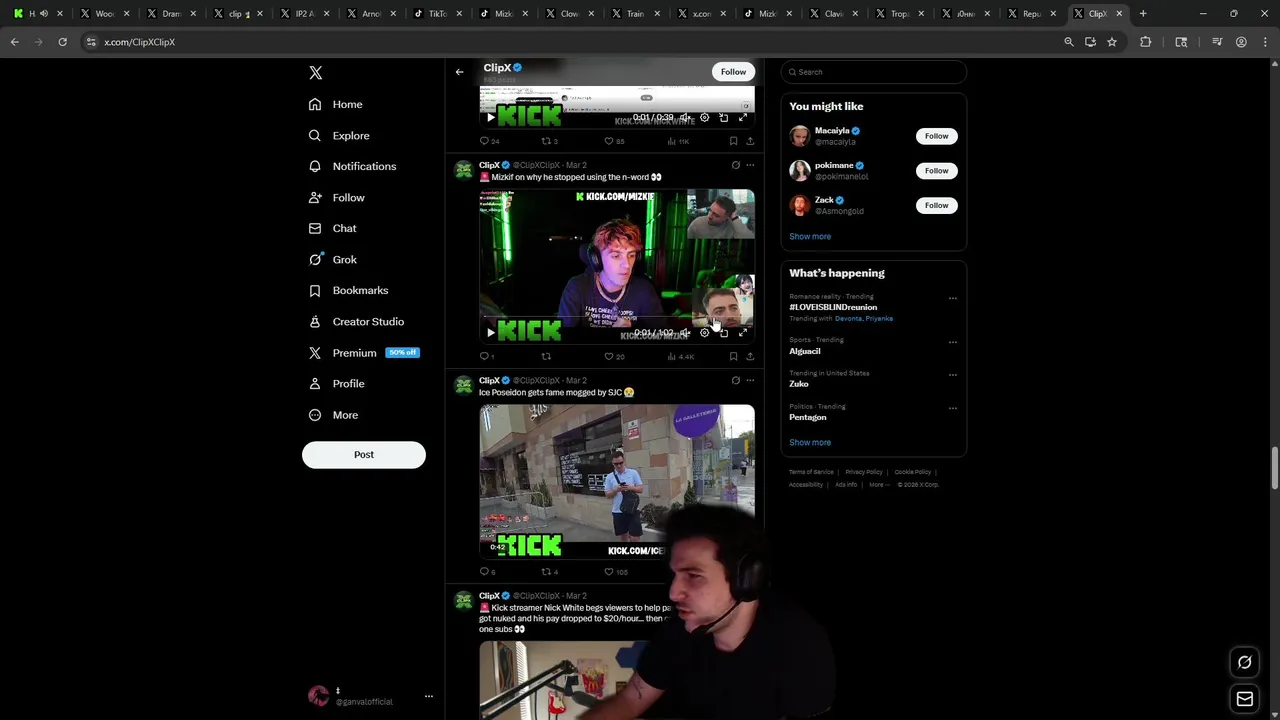Play the 0:39 Nick White video at the top
Screen dimensions: 1280x720
tap(491, 117)
